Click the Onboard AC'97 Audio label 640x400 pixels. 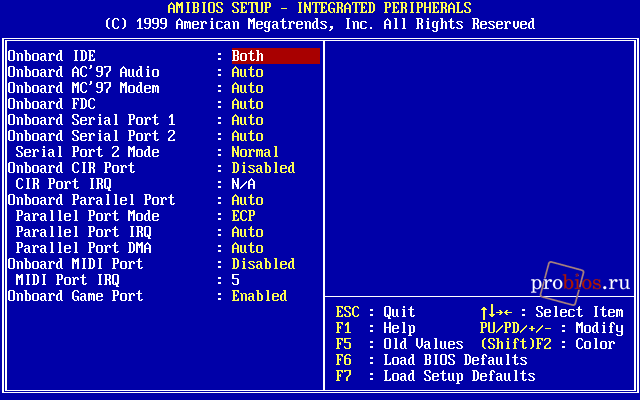click(x=83, y=72)
